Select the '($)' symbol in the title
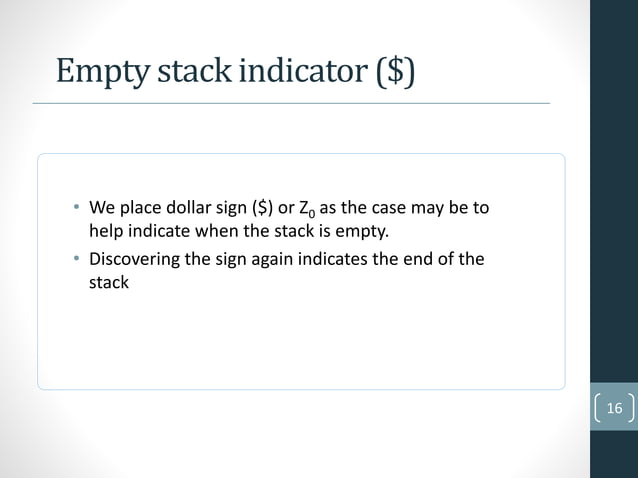638x478 pixels. [x=395, y=72]
